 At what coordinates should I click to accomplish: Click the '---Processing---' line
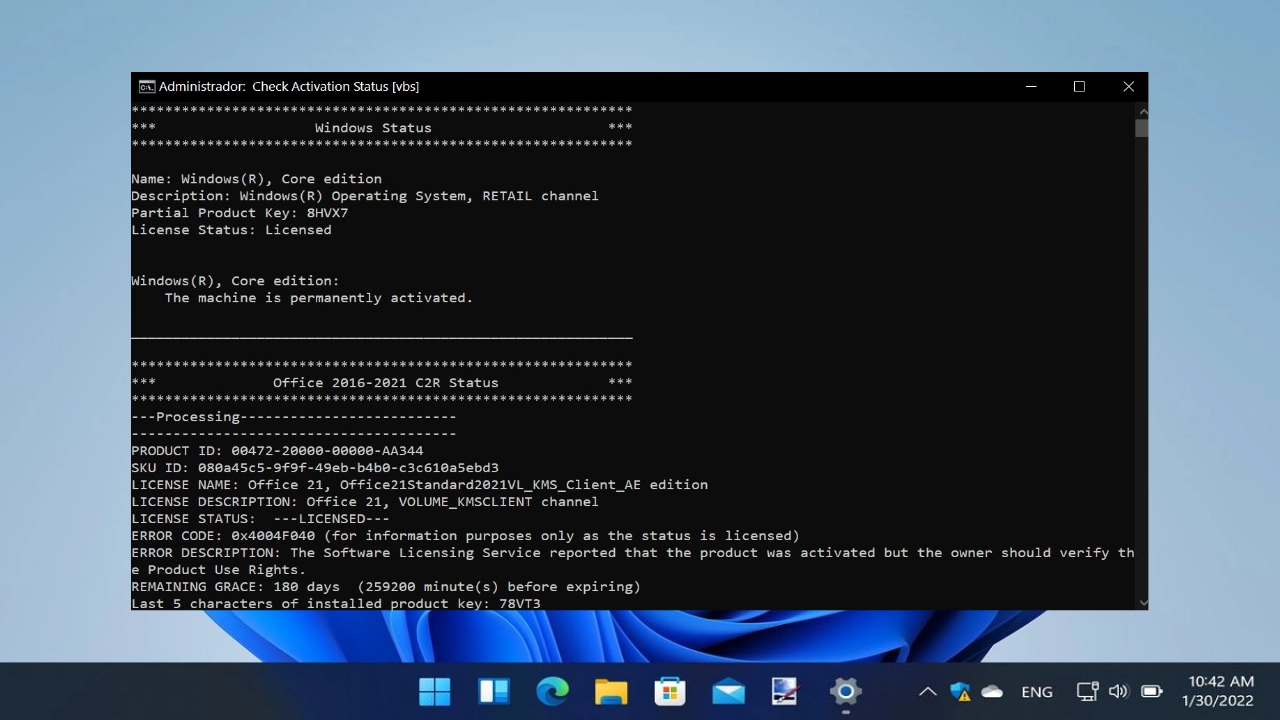pyautogui.click(x=294, y=417)
